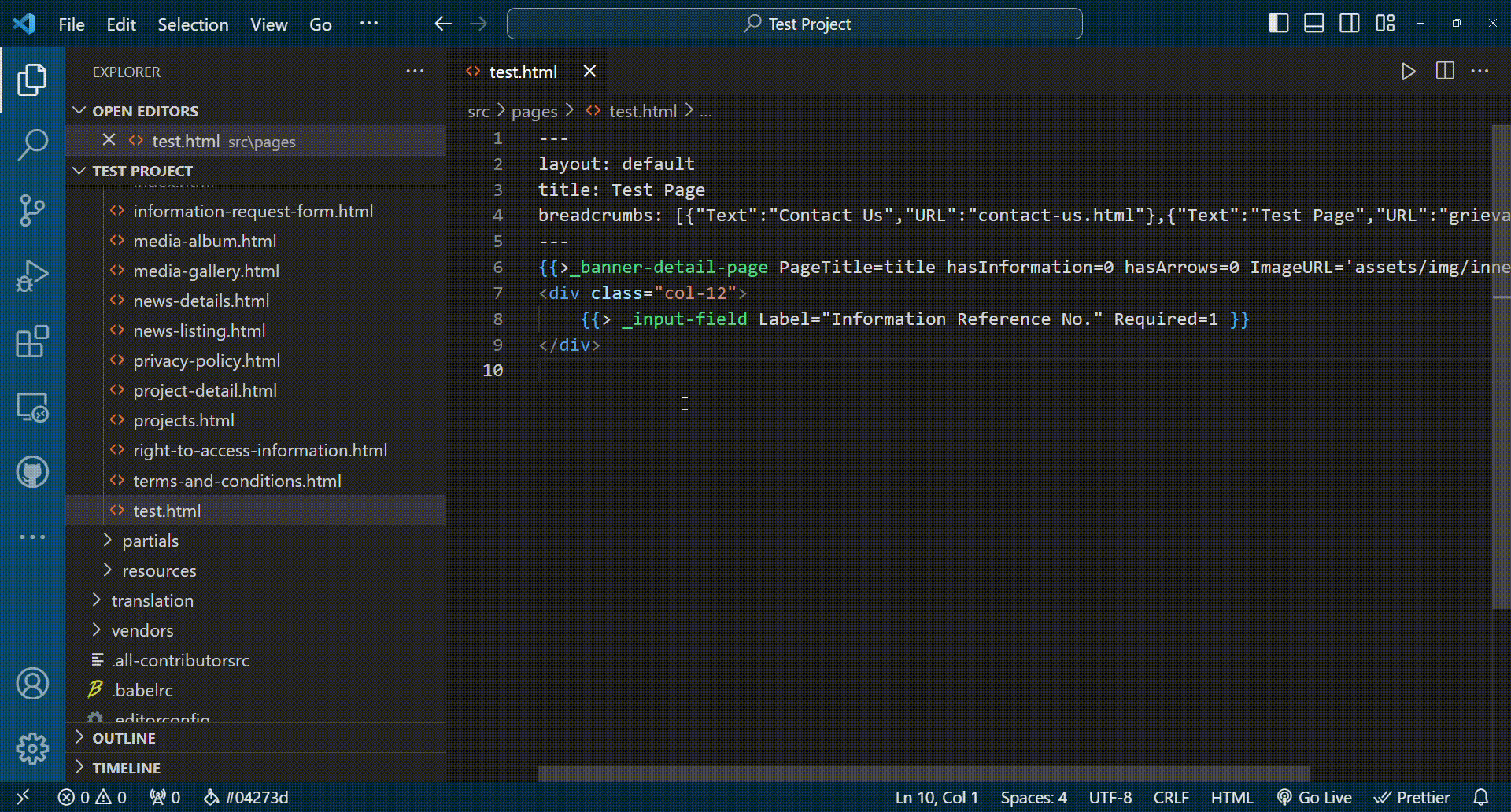Click the ports forwarded indicator showing 0
Viewport: 1511px width, 812px height.
click(165, 797)
